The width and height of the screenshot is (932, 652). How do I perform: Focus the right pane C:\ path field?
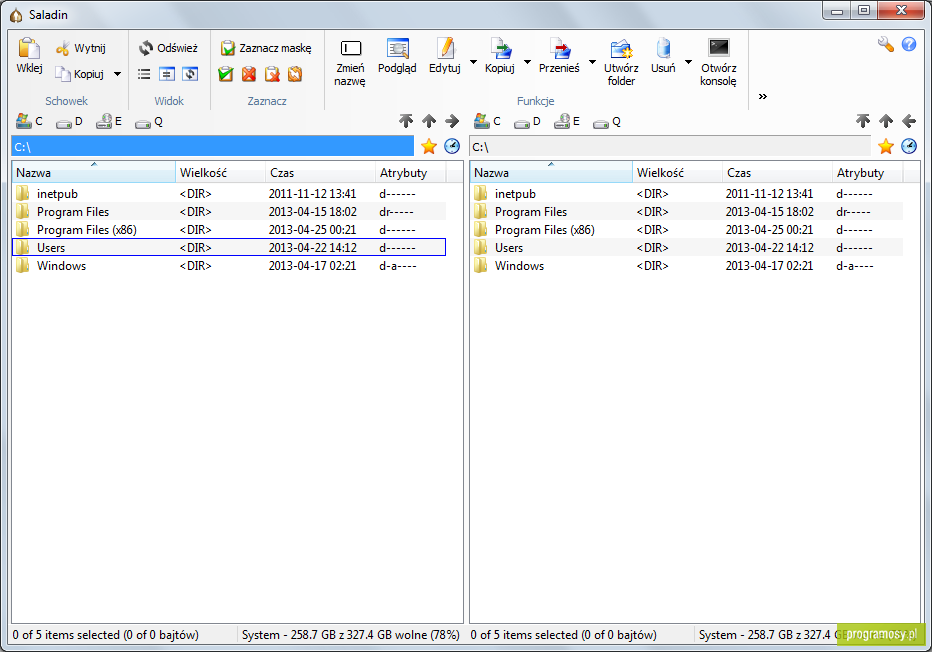point(670,147)
